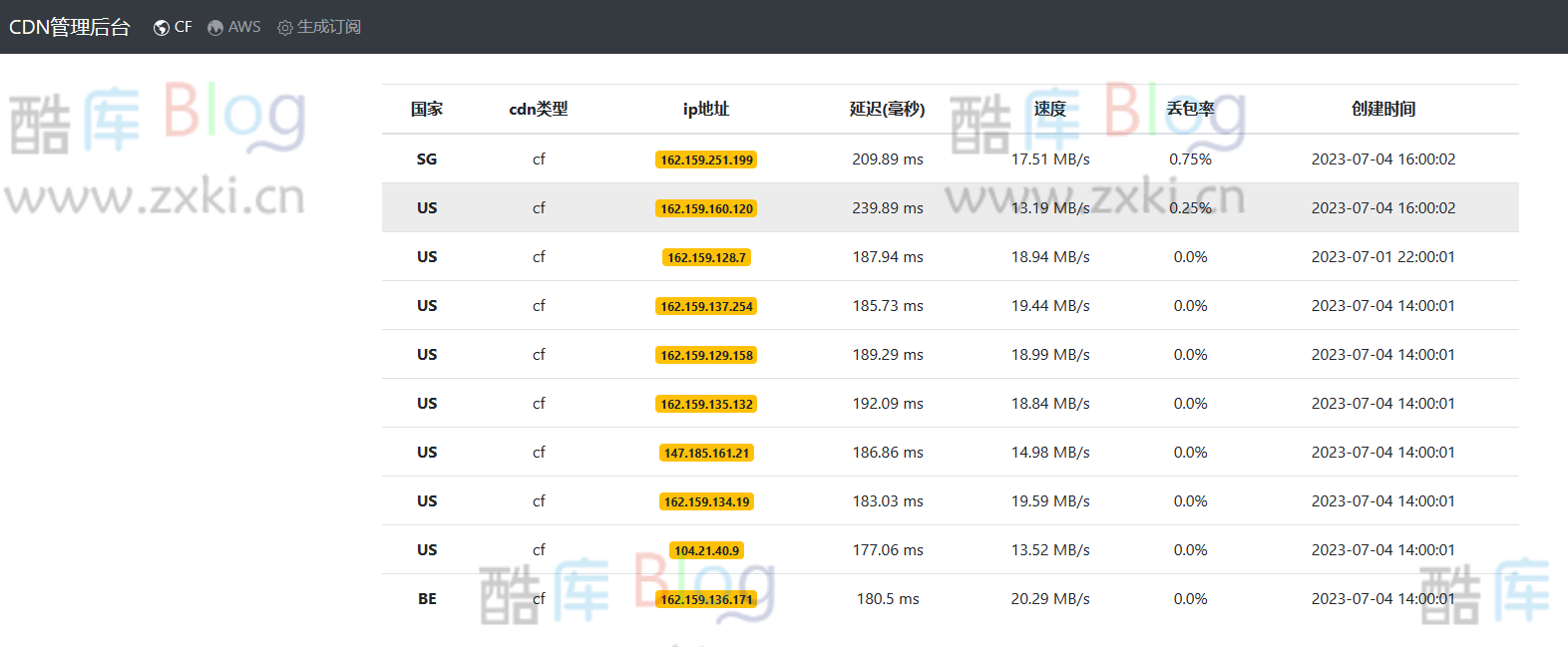
Task: Switch to the AWS menu item
Action: [234, 27]
